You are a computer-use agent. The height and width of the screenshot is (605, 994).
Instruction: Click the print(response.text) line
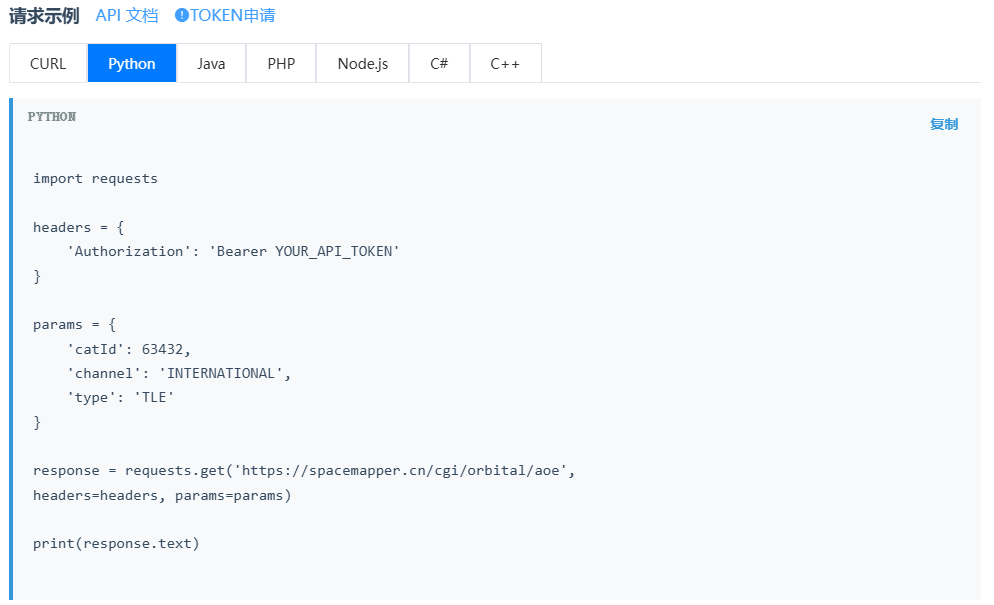point(116,543)
